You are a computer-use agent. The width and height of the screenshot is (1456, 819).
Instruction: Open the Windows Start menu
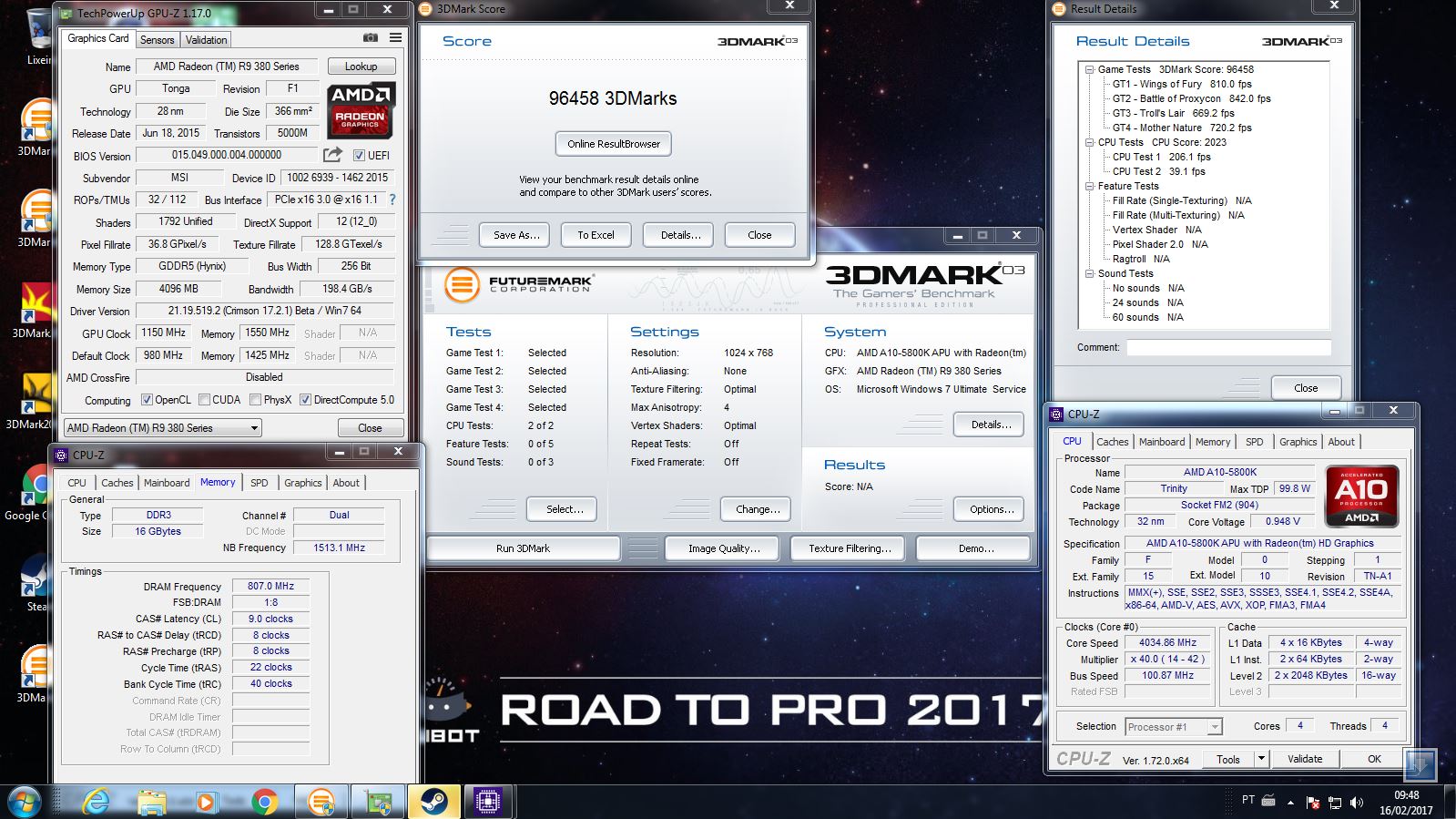[24, 803]
